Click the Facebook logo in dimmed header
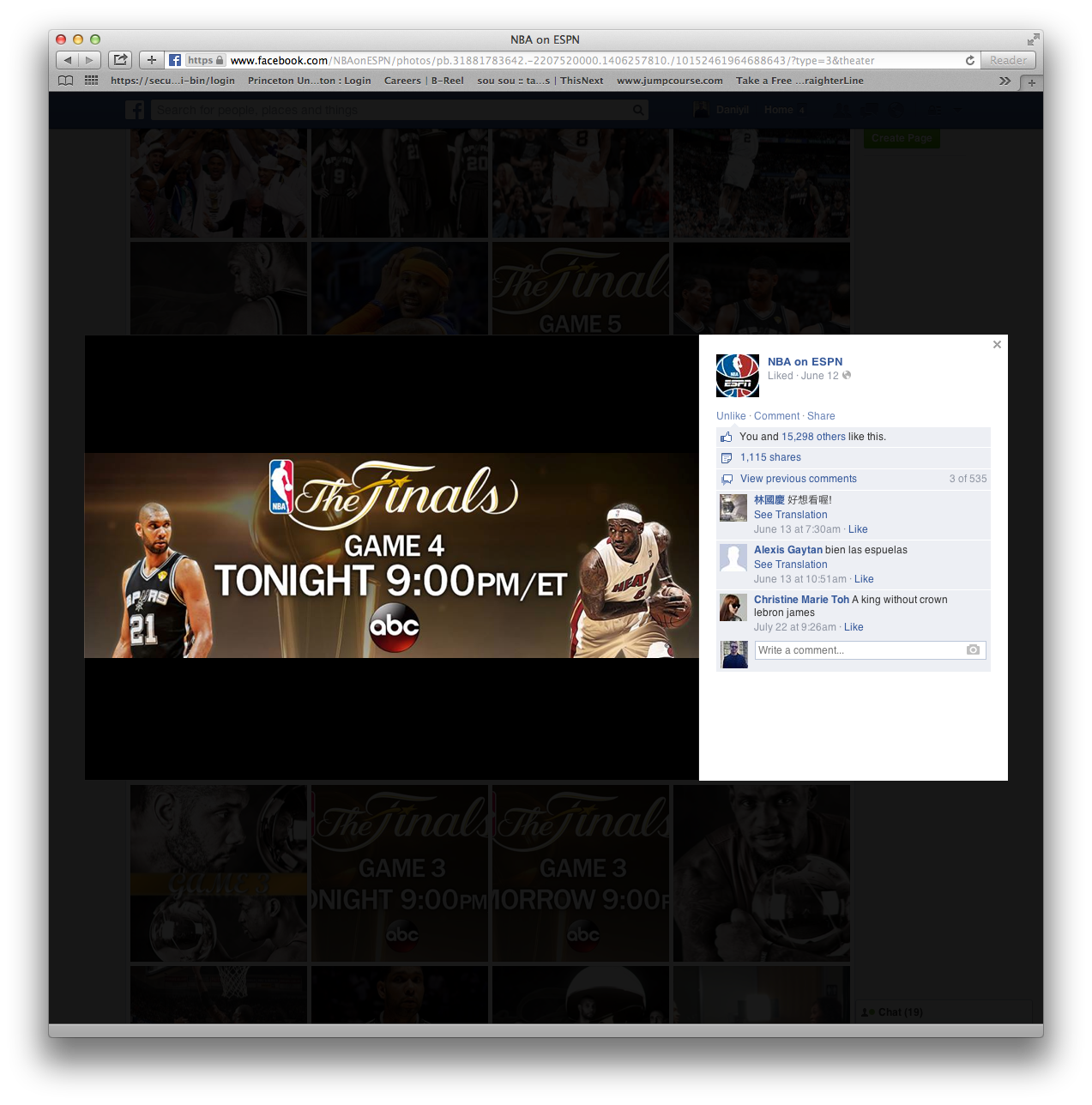 136,110
